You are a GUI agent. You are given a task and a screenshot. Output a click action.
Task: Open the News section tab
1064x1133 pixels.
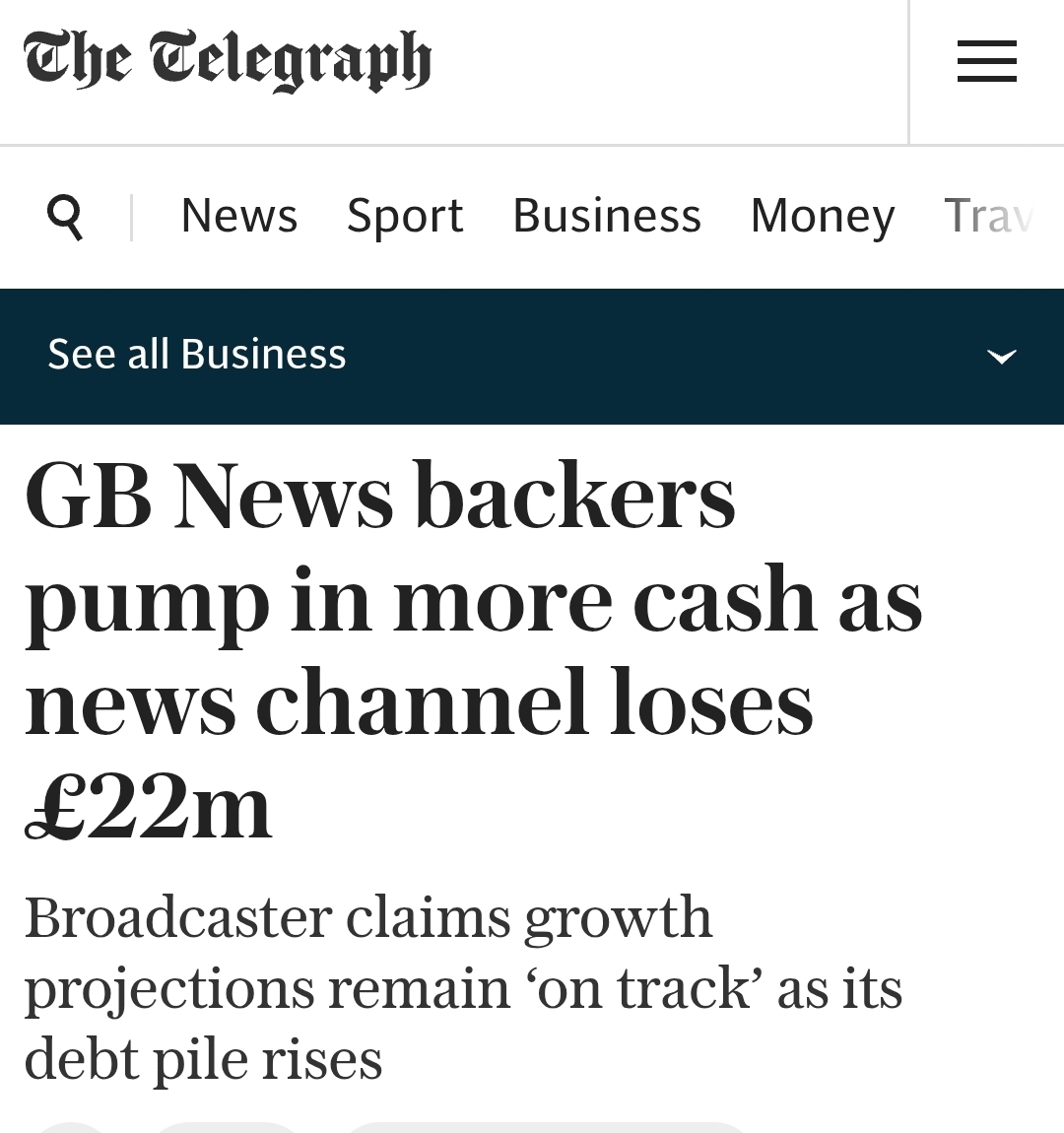[x=238, y=216]
